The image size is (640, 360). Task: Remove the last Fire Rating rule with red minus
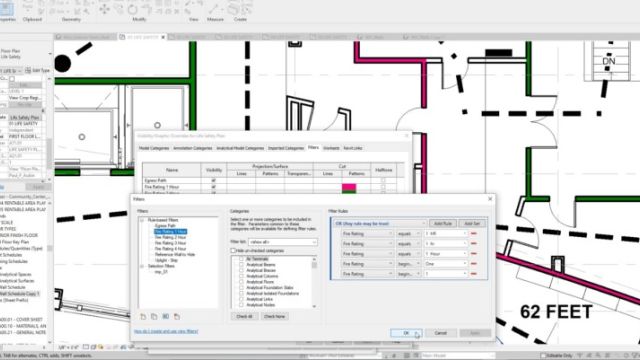[x=474, y=274]
